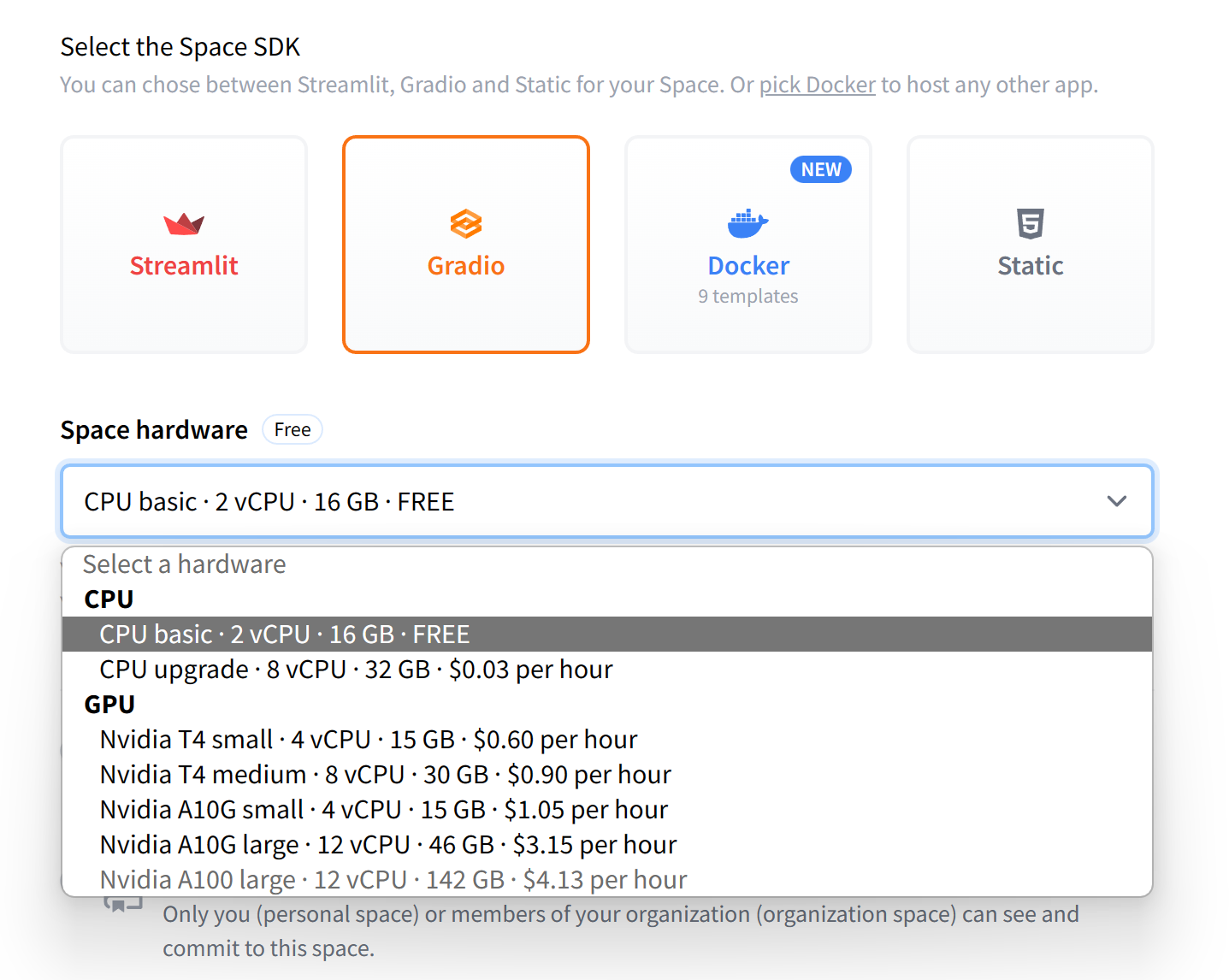
Task: Select the Streamlit SDK card
Action: point(184,245)
